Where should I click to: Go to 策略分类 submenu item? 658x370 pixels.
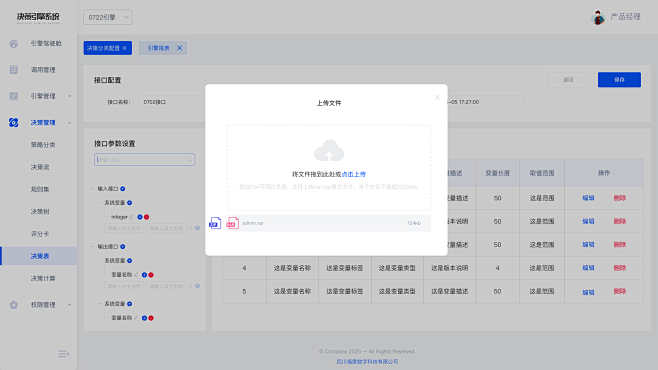pyautogui.click(x=43, y=145)
